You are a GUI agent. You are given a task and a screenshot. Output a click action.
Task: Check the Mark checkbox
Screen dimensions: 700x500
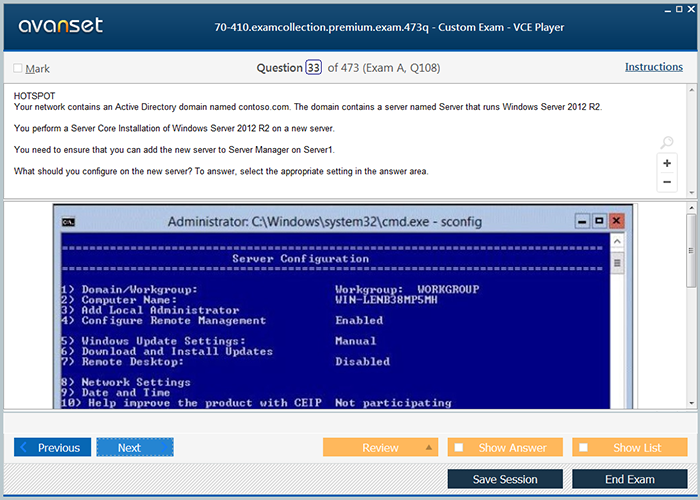[x=18, y=68]
